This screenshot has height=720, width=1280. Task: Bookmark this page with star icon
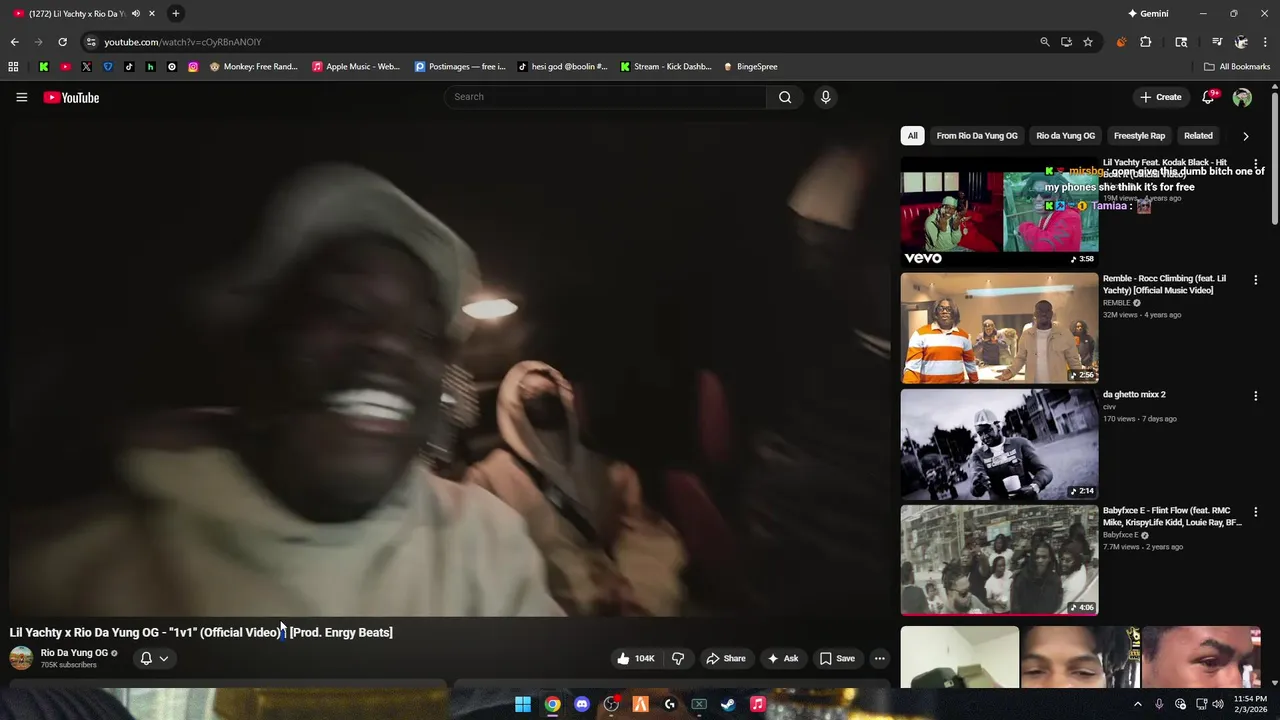[x=1088, y=42]
